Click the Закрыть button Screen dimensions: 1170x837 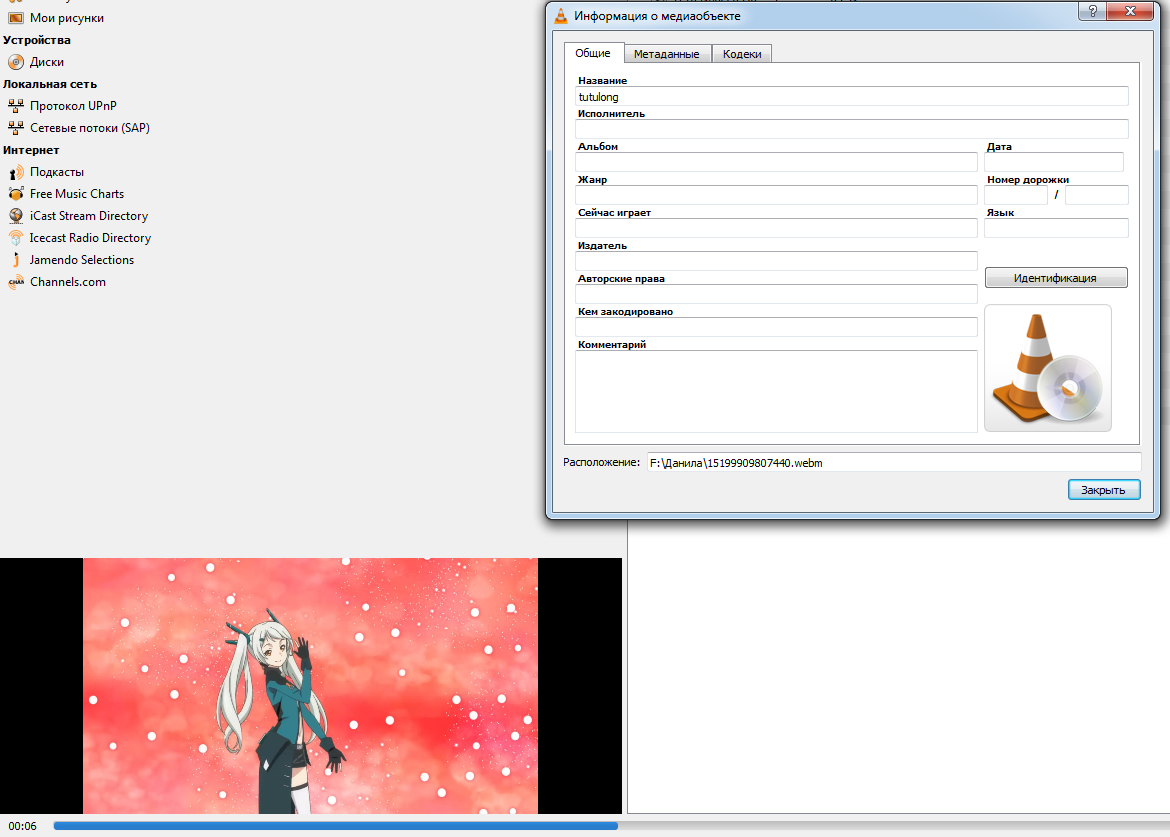click(x=1104, y=489)
